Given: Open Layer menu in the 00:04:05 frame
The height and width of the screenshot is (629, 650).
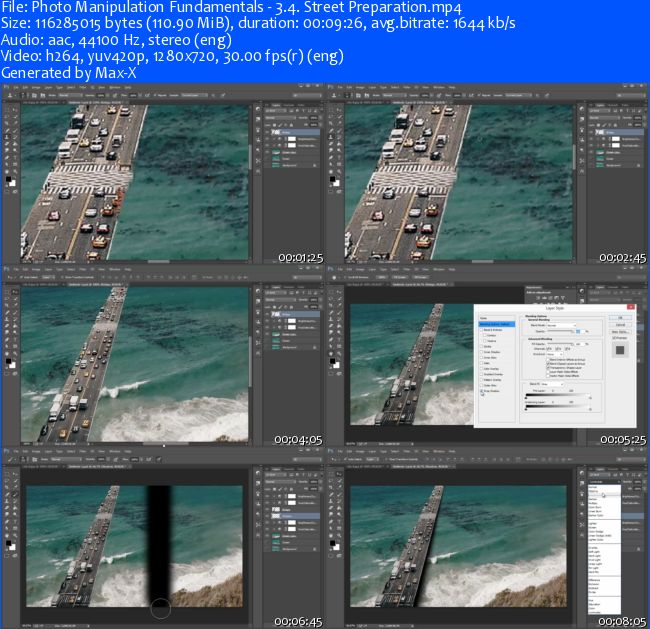Looking at the screenshot, I should pos(48,270).
